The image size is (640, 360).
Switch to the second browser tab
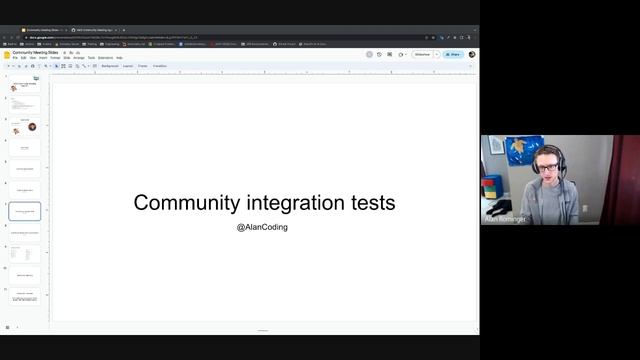tap(95, 30)
